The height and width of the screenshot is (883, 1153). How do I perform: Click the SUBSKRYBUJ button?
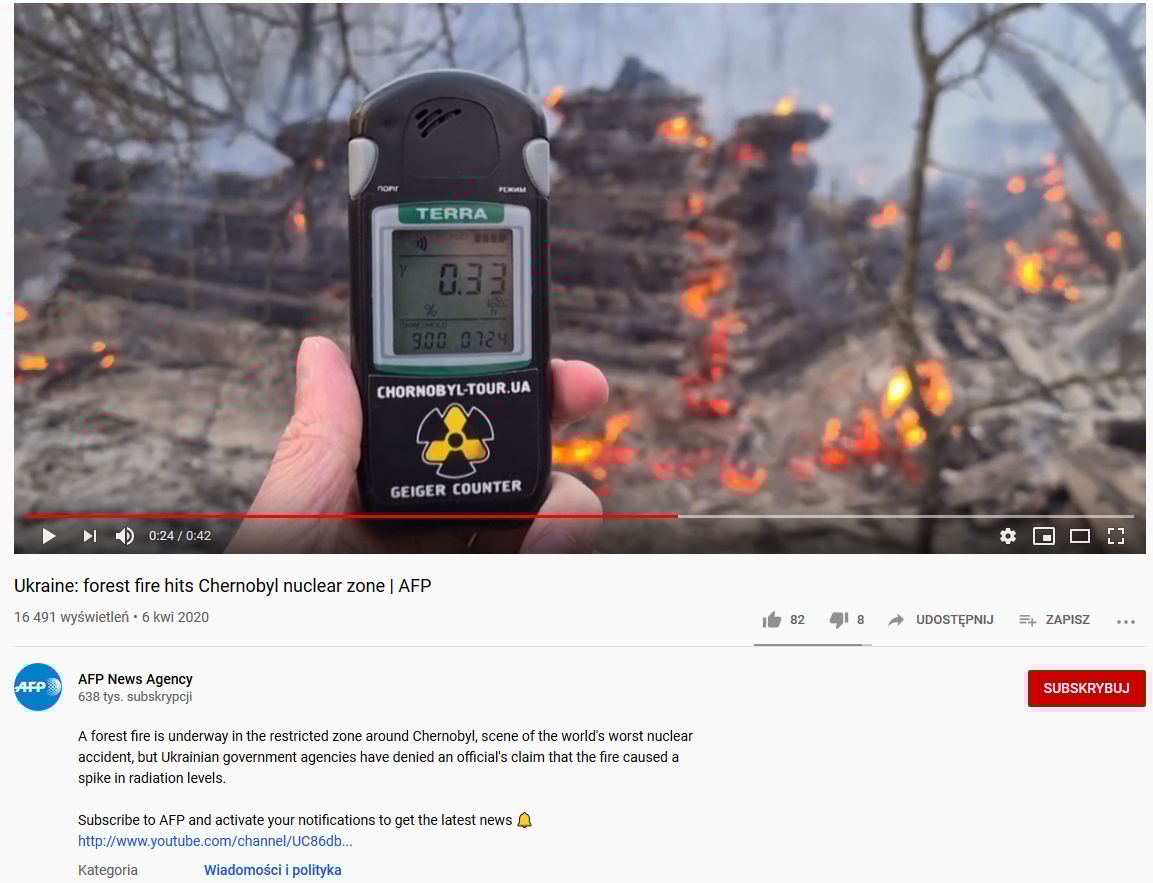click(x=1086, y=688)
